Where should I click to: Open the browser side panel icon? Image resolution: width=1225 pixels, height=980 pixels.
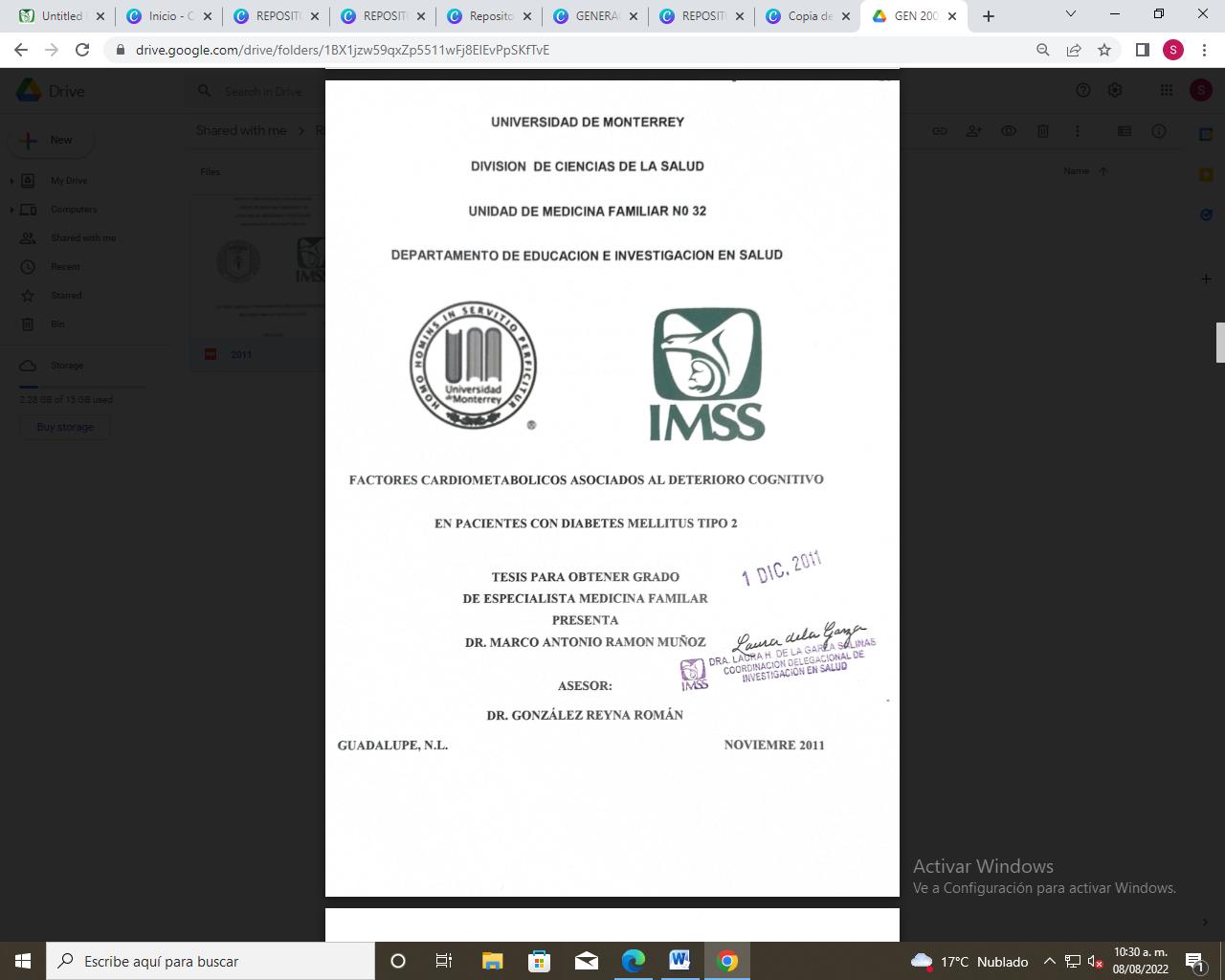coord(1142,50)
